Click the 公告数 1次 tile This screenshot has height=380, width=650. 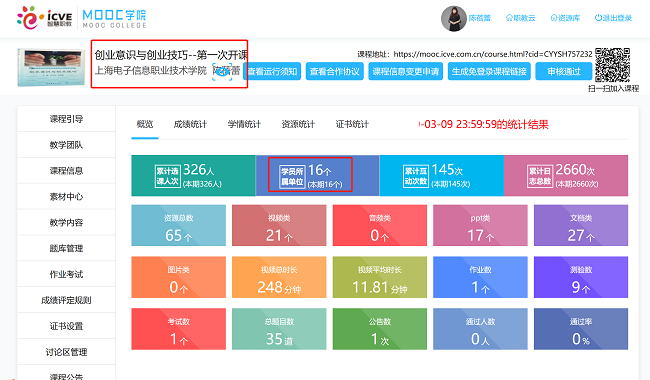tap(380, 329)
